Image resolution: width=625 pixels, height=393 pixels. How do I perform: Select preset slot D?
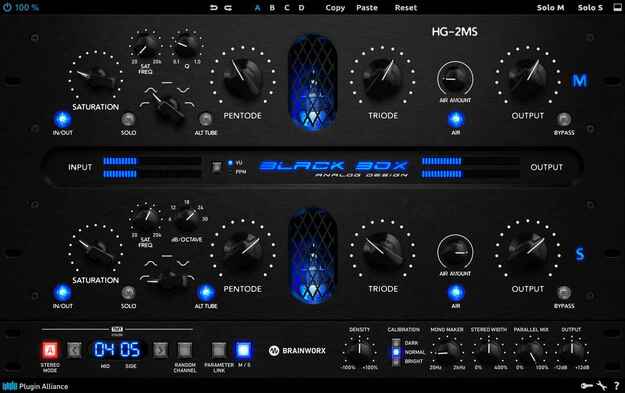pos(301,8)
